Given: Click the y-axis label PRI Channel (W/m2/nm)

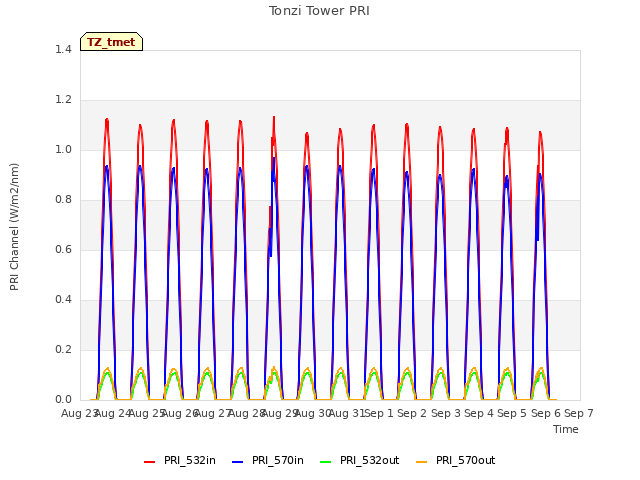Looking at the screenshot, I should 14,227.
